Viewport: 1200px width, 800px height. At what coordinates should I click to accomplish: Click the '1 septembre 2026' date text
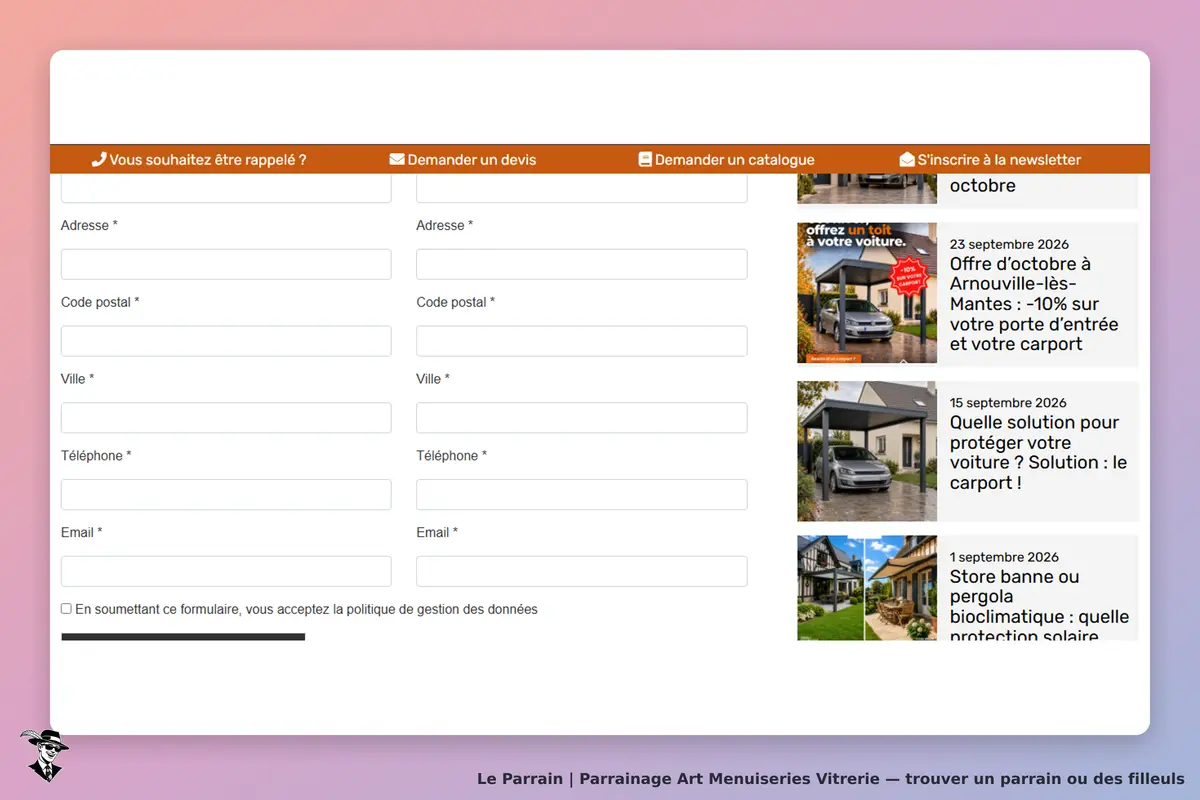point(1004,557)
